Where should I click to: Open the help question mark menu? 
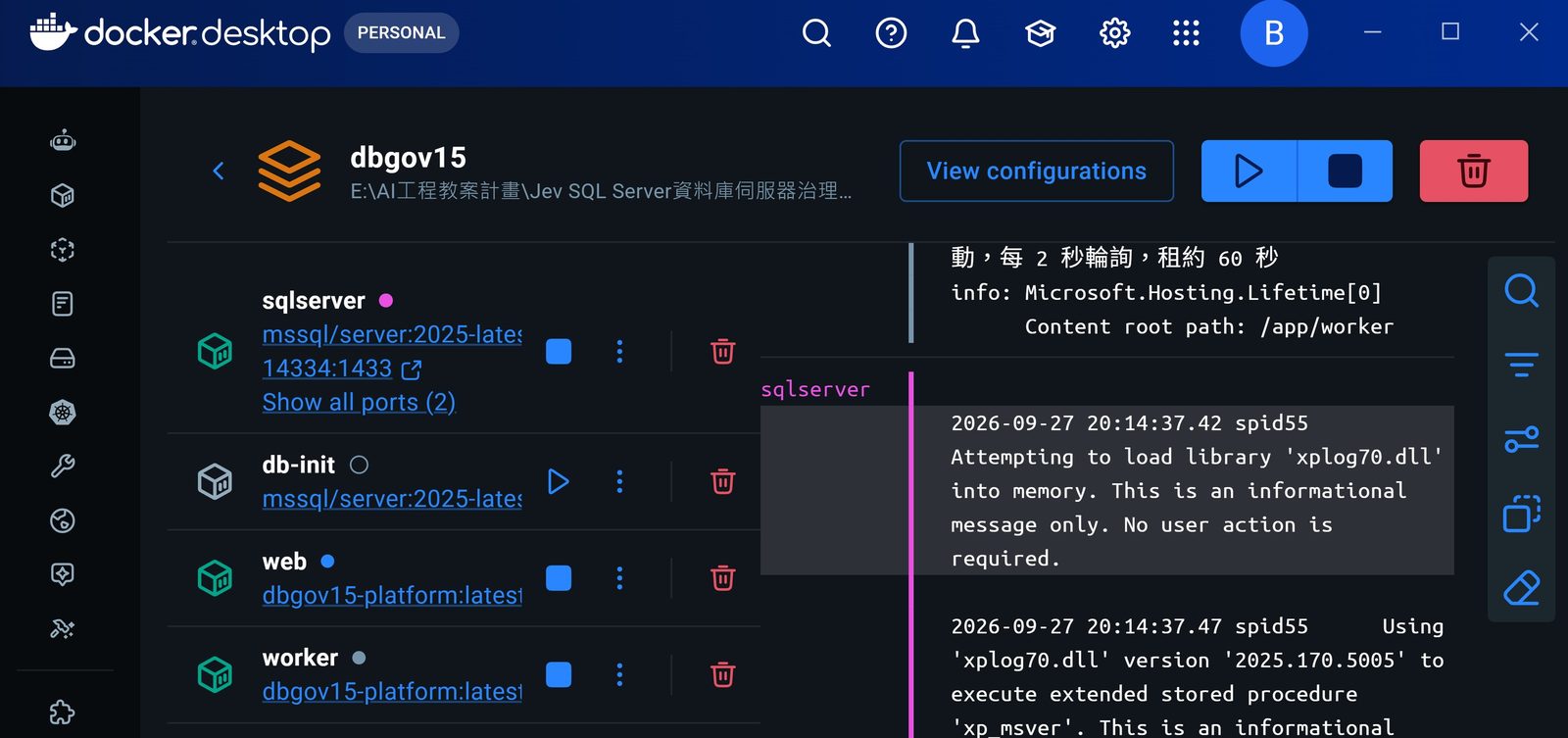(x=891, y=33)
